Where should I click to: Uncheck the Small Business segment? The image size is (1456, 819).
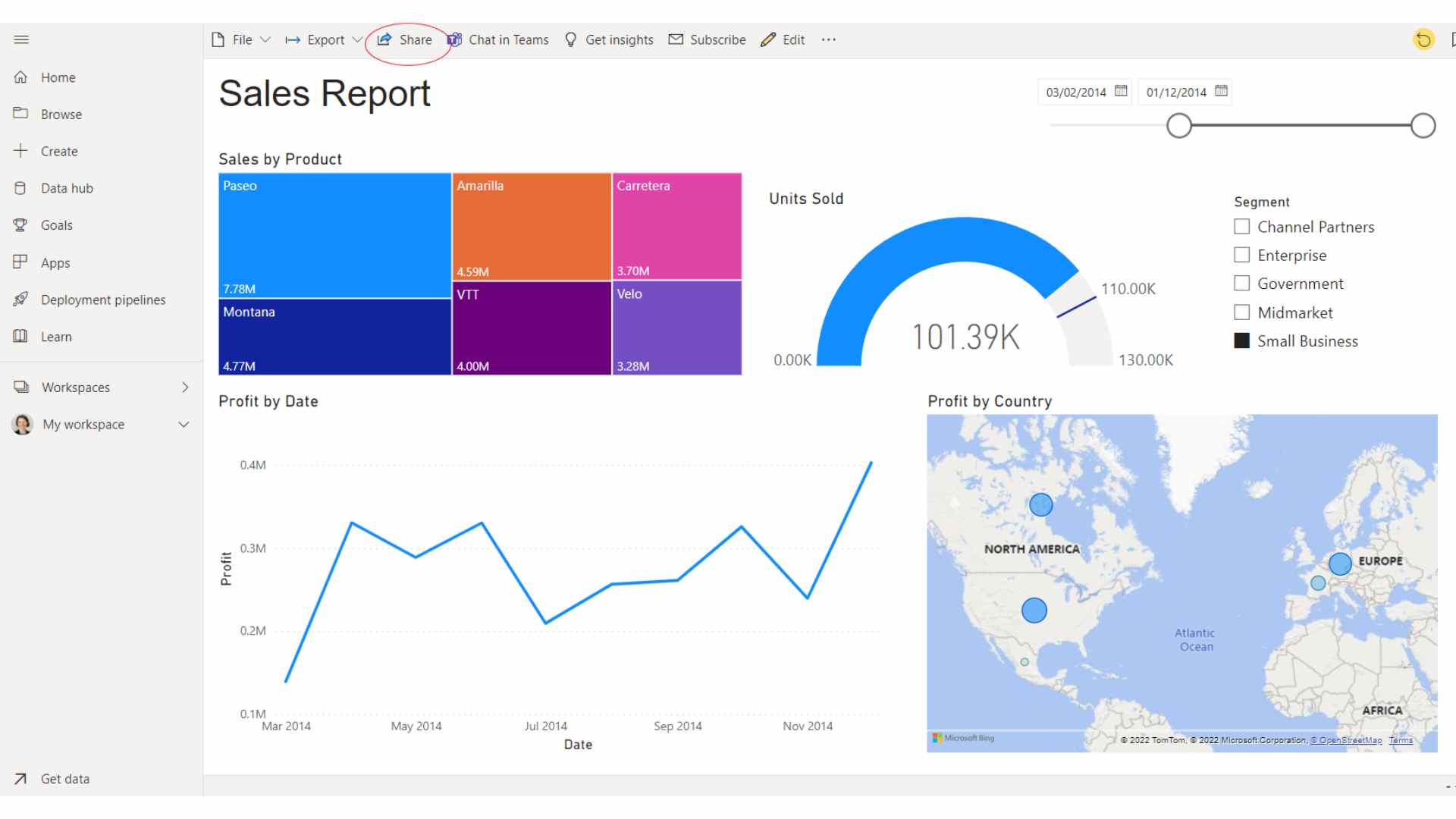(x=1241, y=340)
